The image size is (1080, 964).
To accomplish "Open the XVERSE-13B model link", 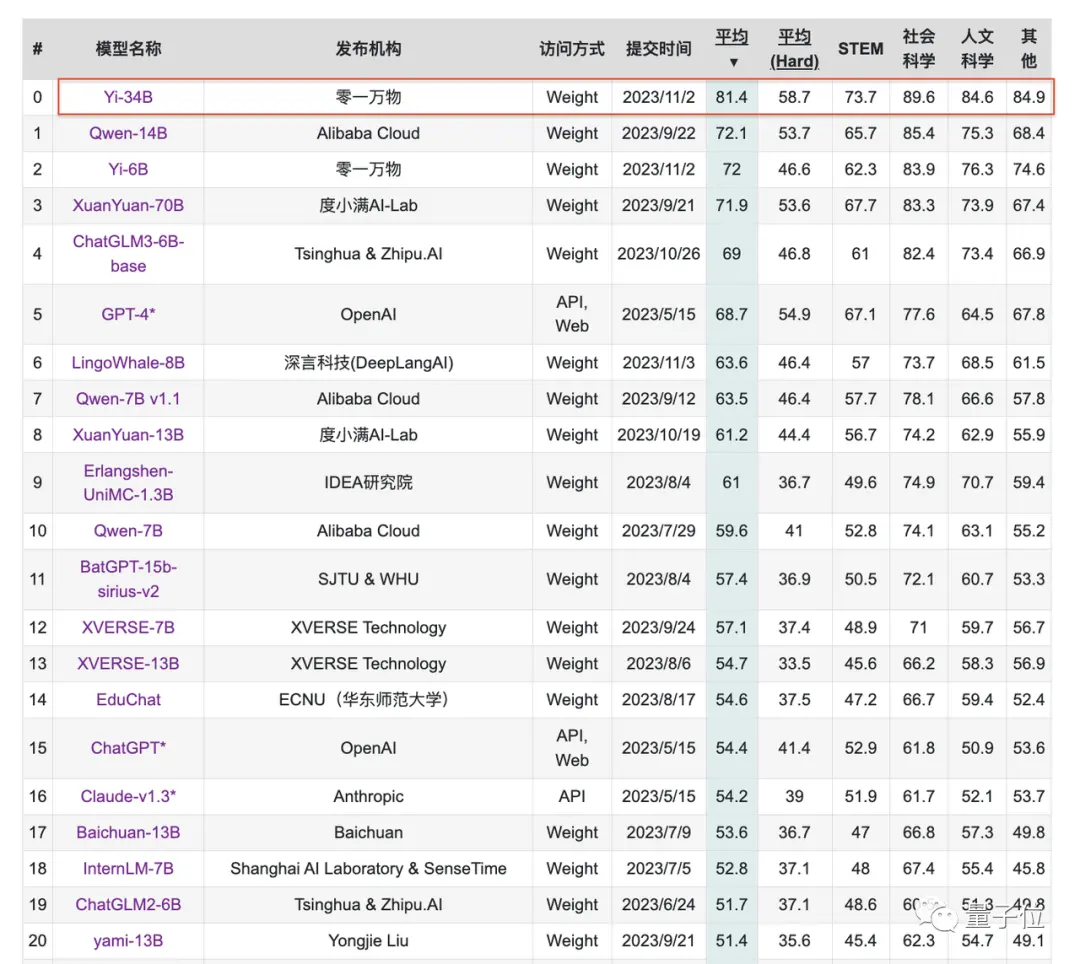I will 128,663.
